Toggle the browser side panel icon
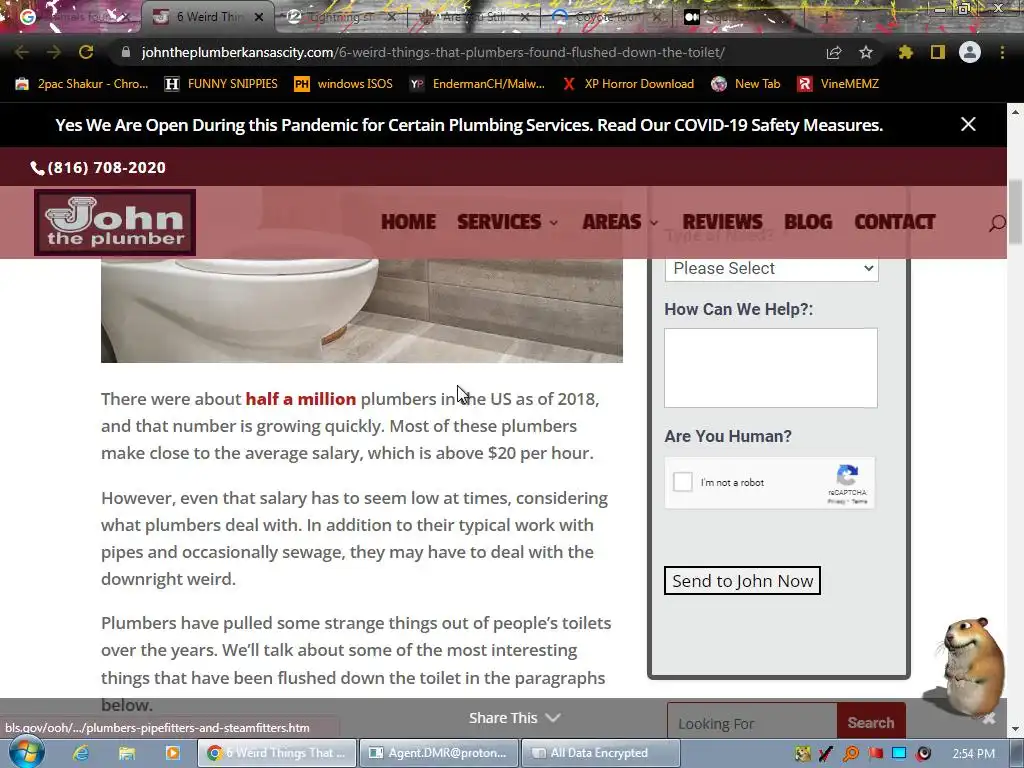The width and height of the screenshot is (1024, 768). point(938,52)
